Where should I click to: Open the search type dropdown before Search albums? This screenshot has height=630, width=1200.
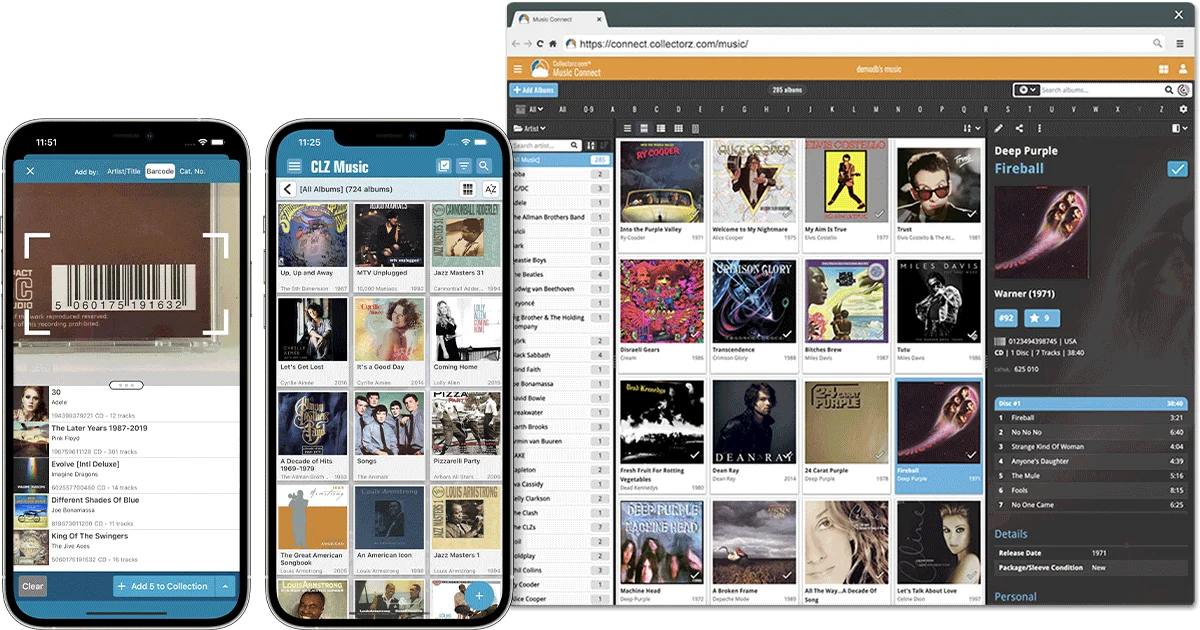1026,90
